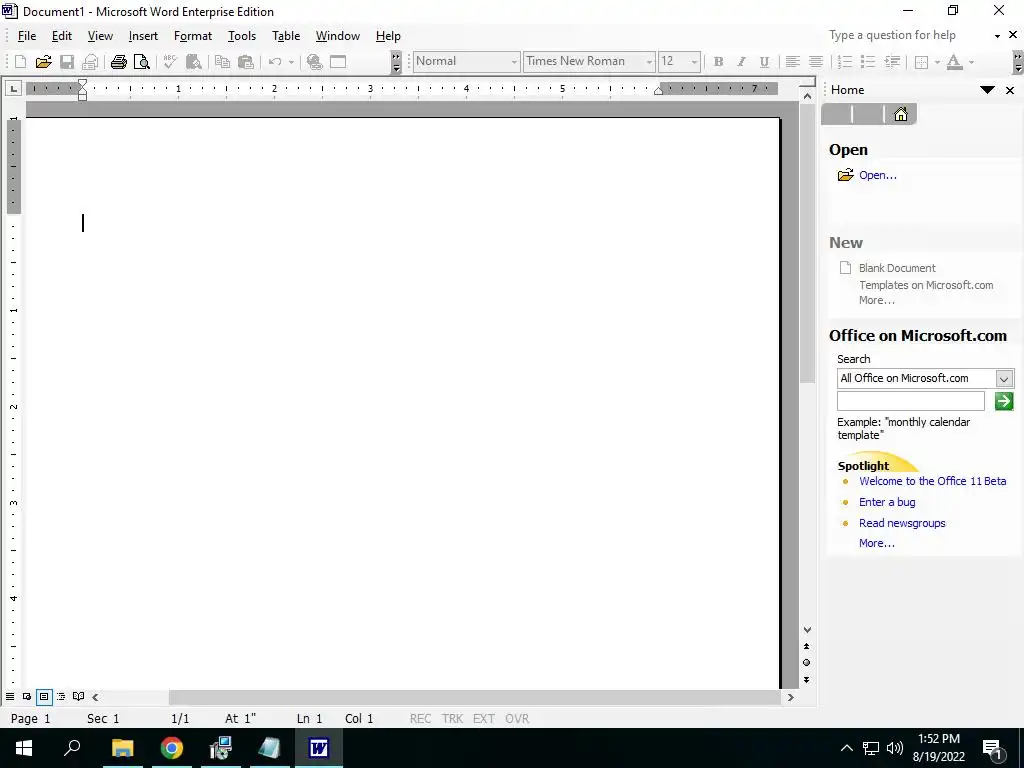Apply numbered list formatting
This screenshot has height=768, width=1024.
point(844,62)
